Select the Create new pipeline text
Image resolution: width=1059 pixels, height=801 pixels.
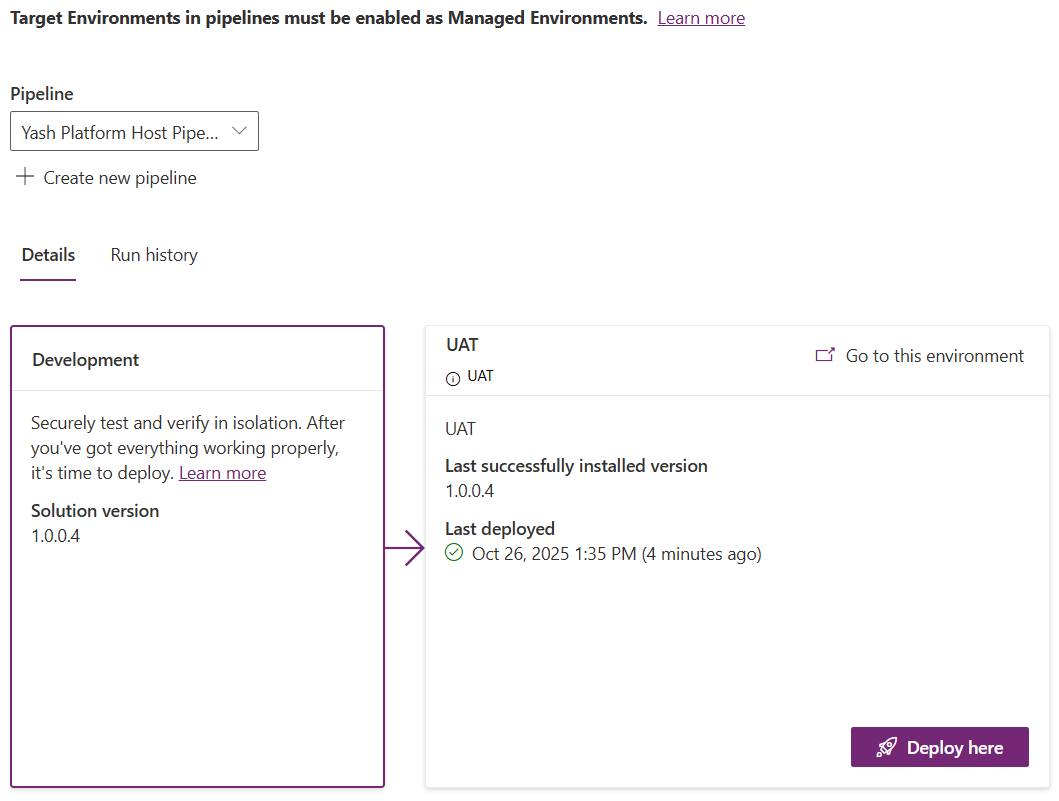120,178
